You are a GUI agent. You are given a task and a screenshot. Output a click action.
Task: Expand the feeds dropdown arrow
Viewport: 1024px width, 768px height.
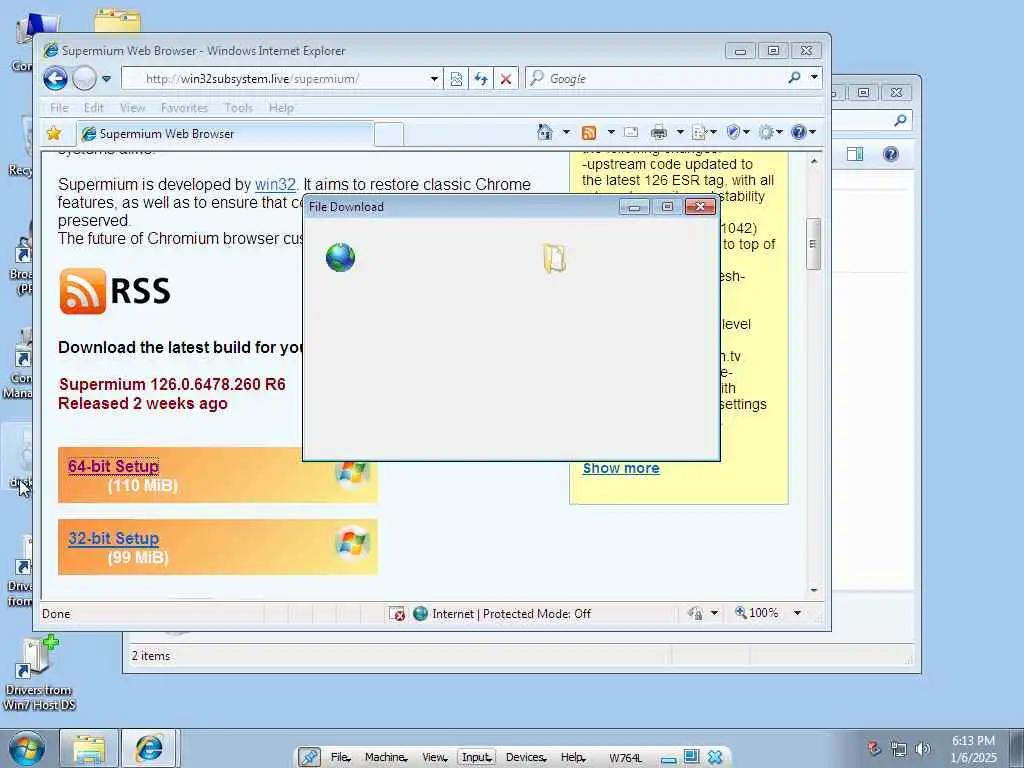pos(611,133)
